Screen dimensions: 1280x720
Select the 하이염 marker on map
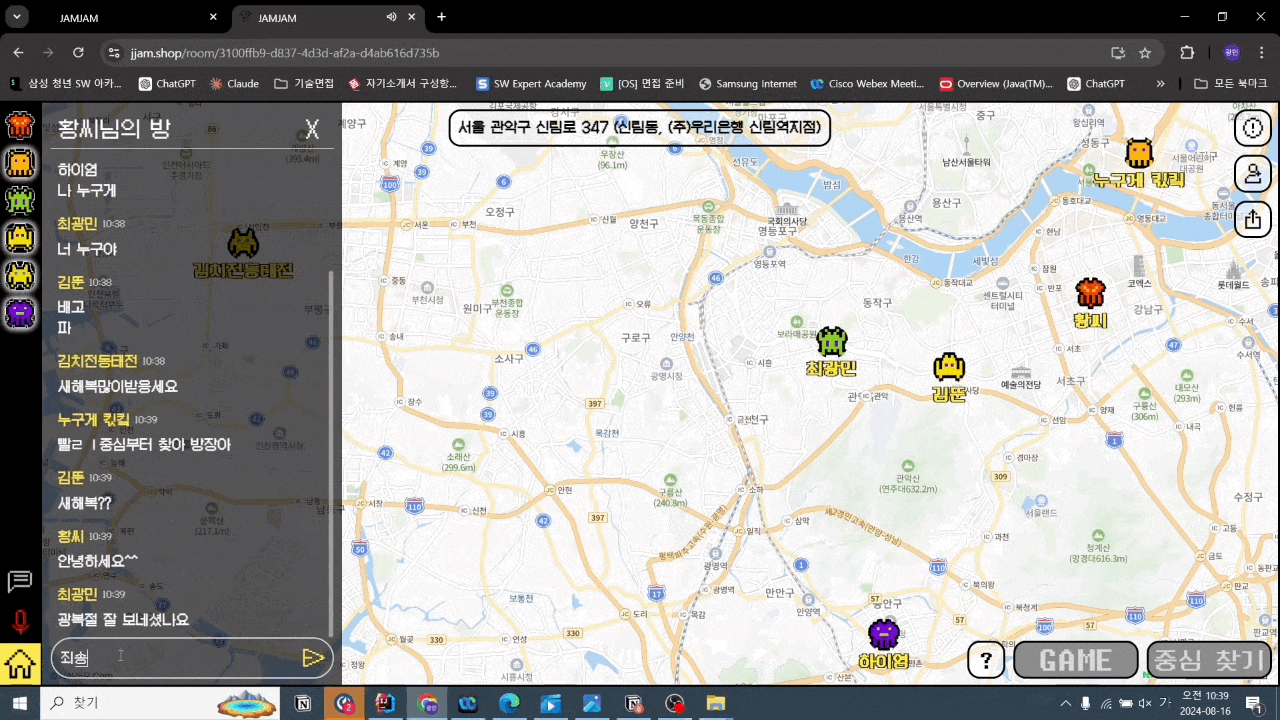pyautogui.click(x=884, y=645)
